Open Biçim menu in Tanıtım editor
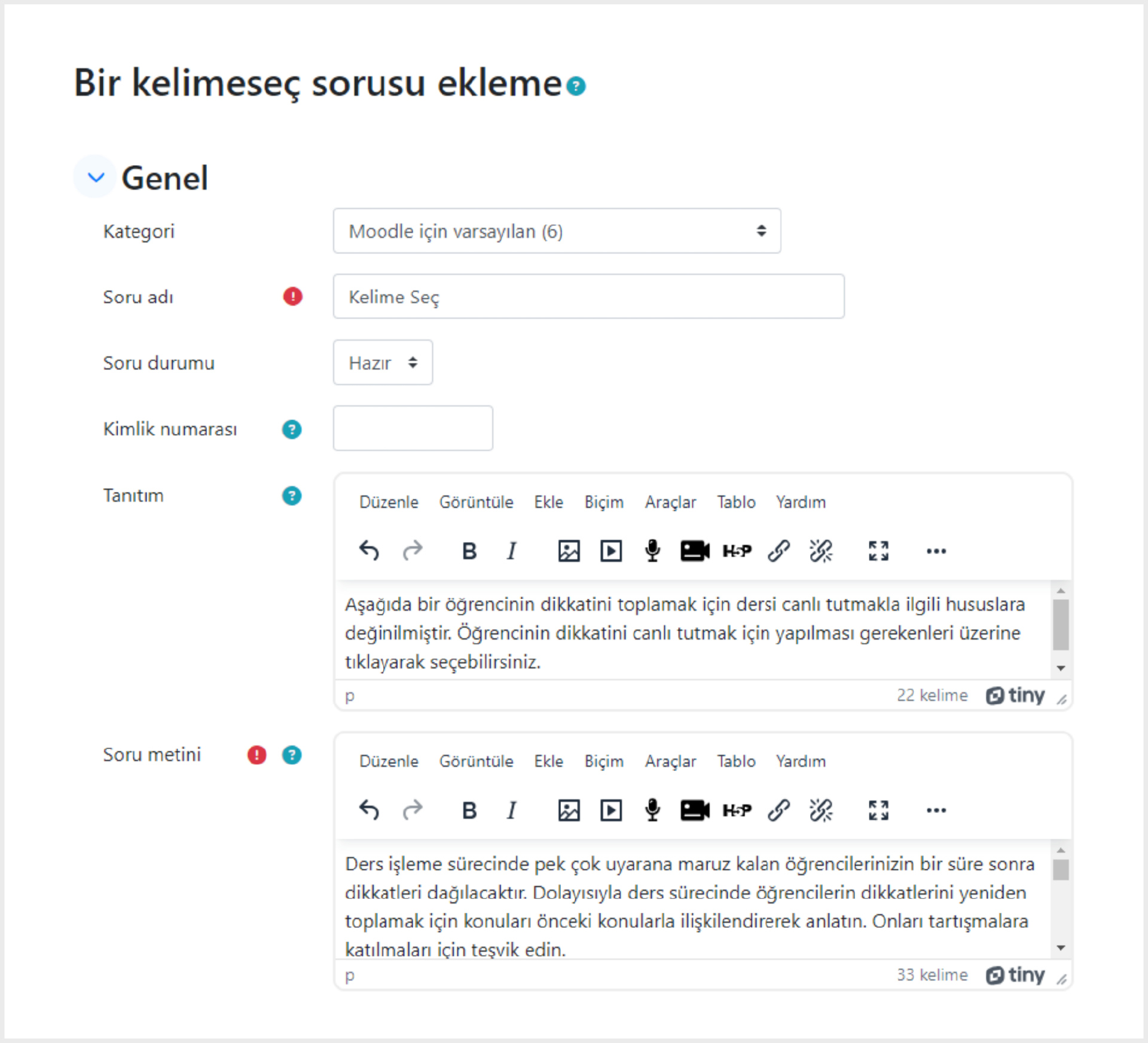 [x=604, y=502]
